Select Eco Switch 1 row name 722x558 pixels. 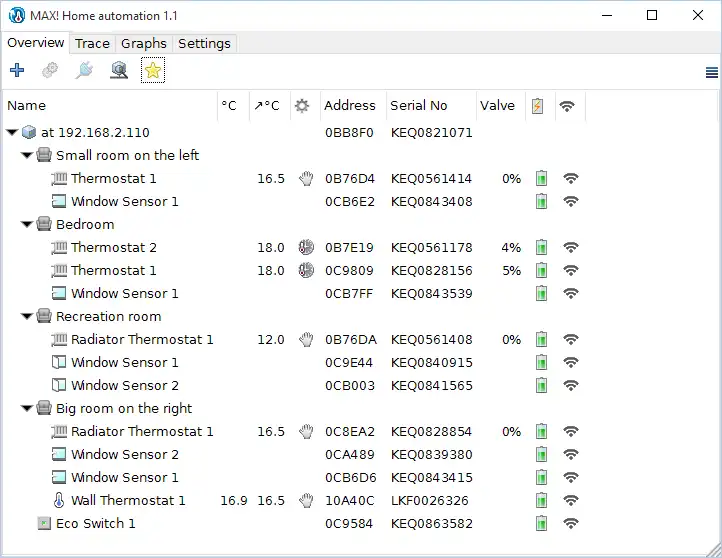click(x=96, y=523)
